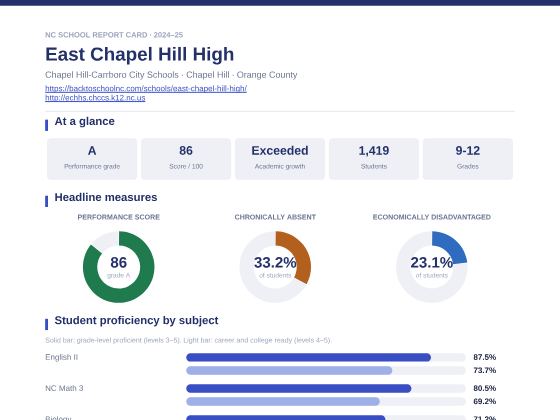Image resolution: width=560 pixels, height=420 pixels.
Task: Click the Headline measures heading
Action: [106, 197]
